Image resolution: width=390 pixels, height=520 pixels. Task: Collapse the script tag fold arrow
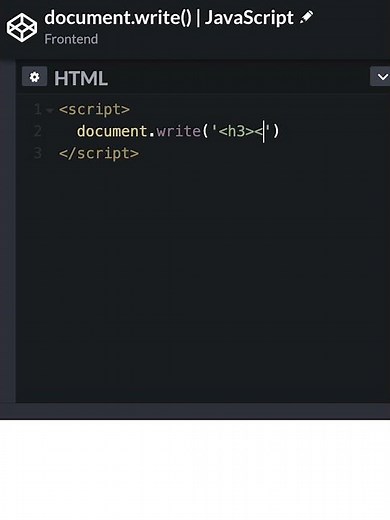pyautogui.click(x=50, y=110)
